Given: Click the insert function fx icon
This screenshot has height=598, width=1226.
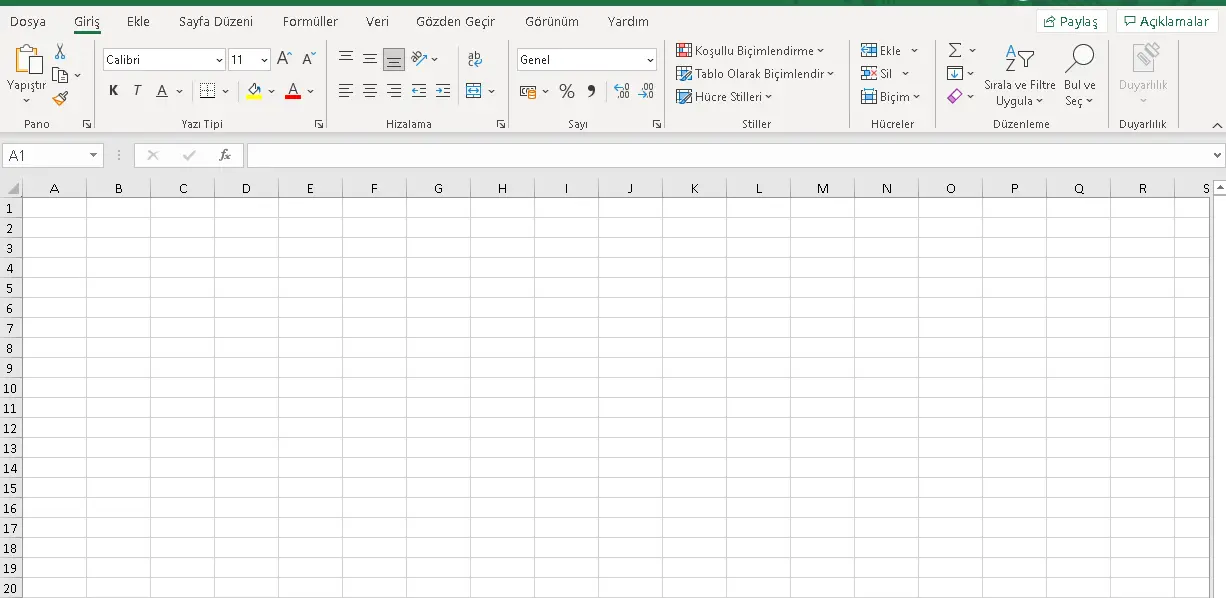Looking at the screenshot, I should point(225,155).
